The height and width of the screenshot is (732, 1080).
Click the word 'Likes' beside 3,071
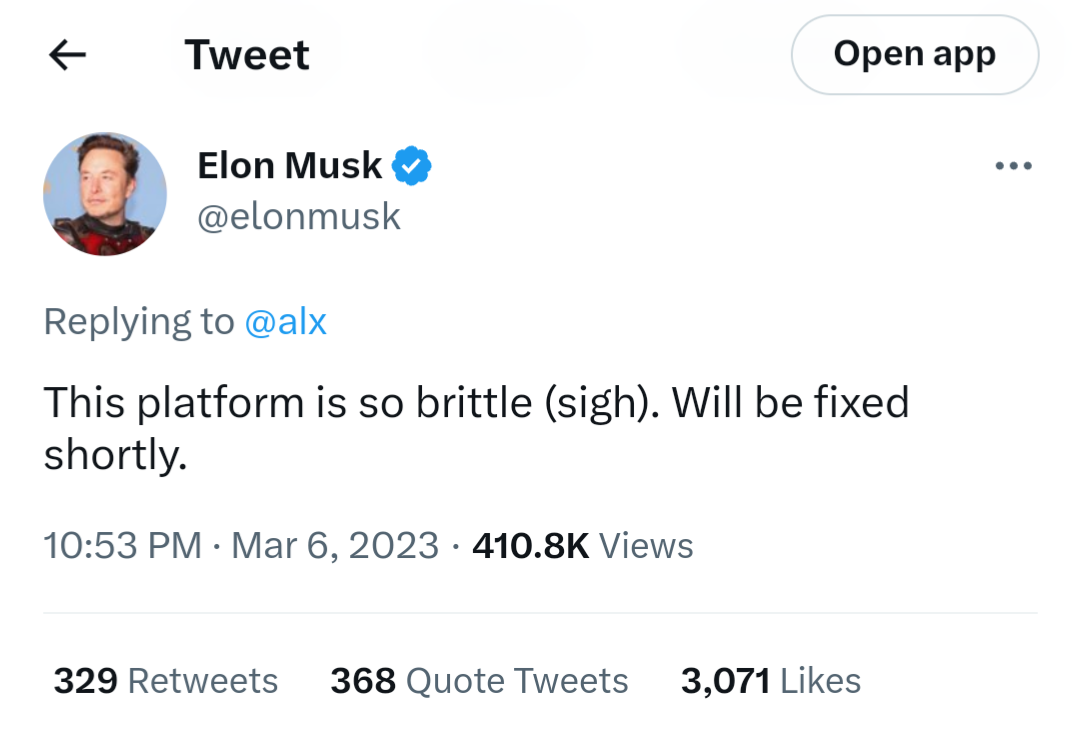click(x=820, y=681)
